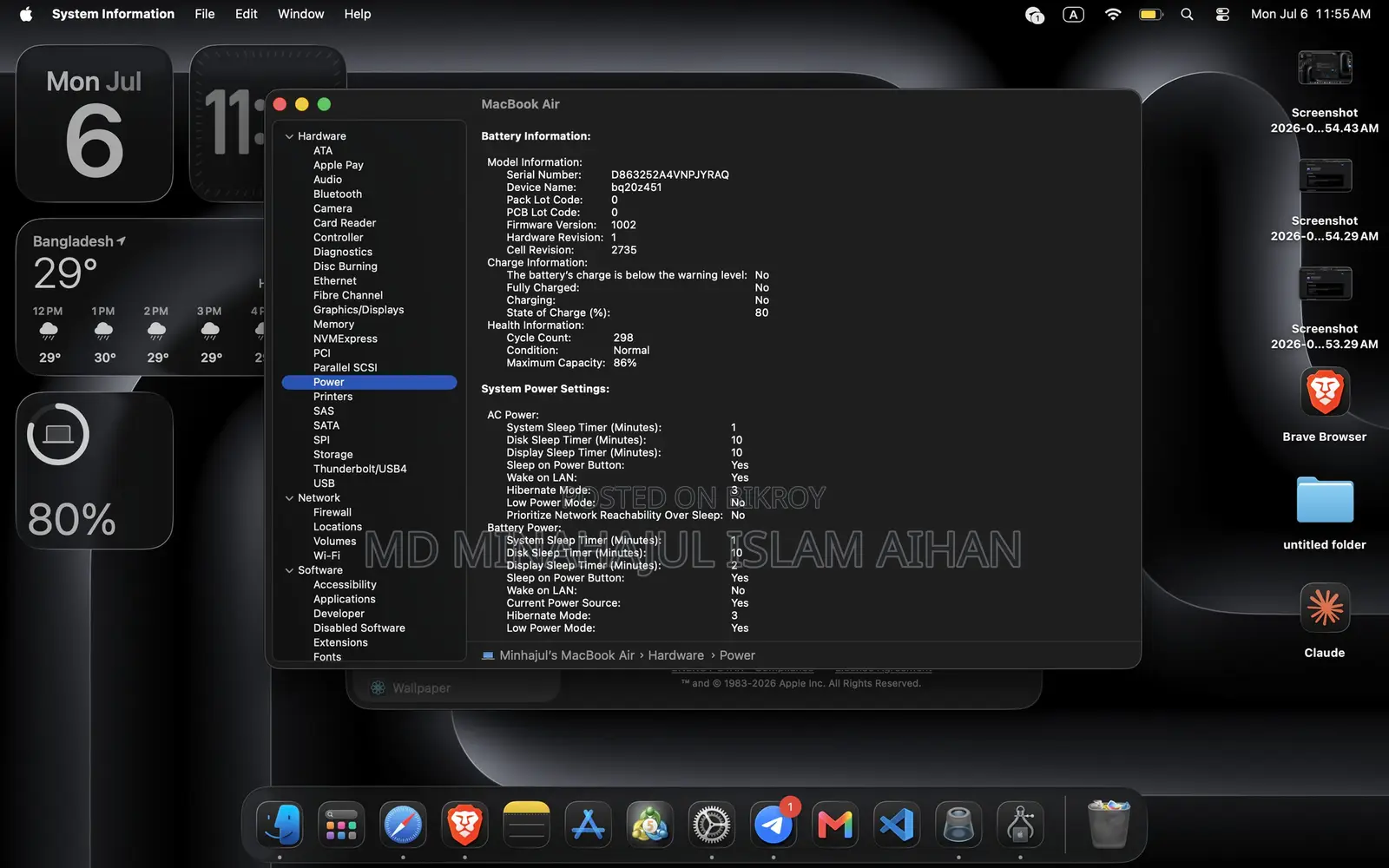Select Applications under Software
1389x868 pixels.
(x=345, y=599)
